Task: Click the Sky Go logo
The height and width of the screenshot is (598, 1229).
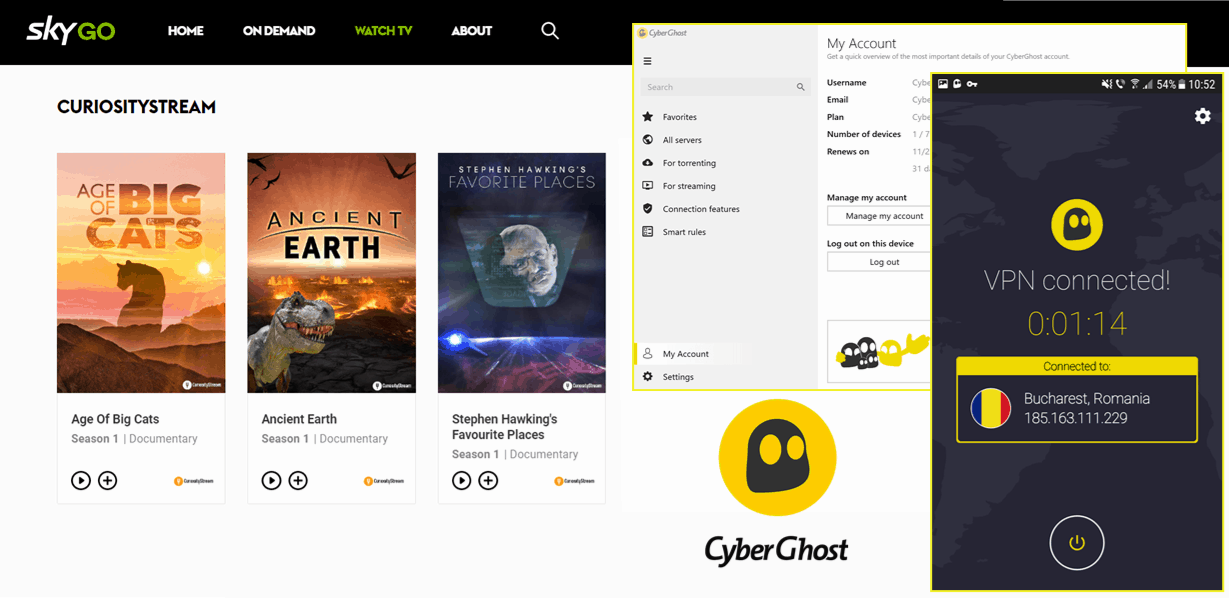Action: pyautogui.click(x=70, y=30)
